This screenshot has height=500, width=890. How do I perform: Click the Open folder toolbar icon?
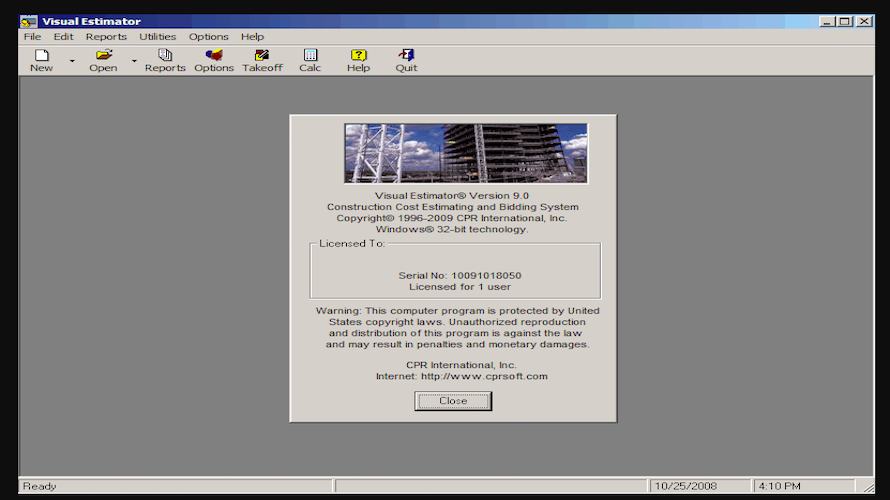click(x=103, y=56)
